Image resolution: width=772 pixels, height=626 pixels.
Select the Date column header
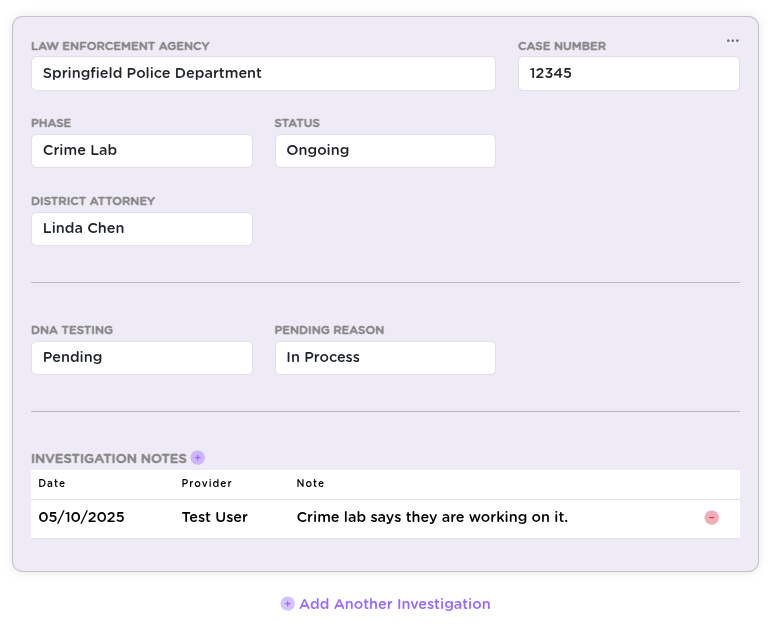pyautogui.click(x=52, y=483)
